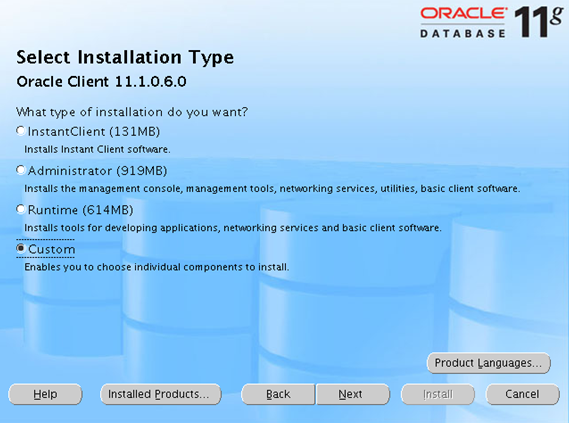569x423 pixels.
Task: Click the Help button
Action: [x=45, y=394]
